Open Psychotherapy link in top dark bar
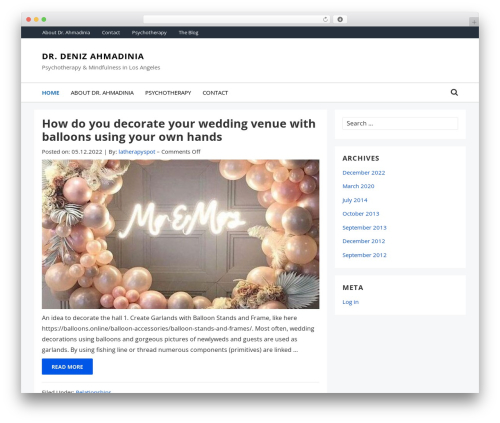 point(149,33)
